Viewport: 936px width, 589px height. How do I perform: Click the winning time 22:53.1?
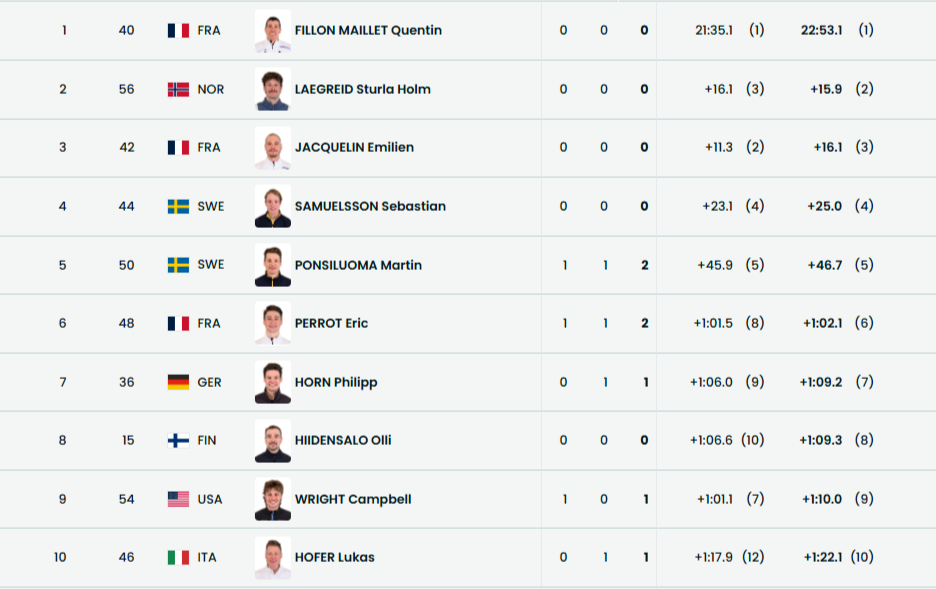click(x=822, y=30)
